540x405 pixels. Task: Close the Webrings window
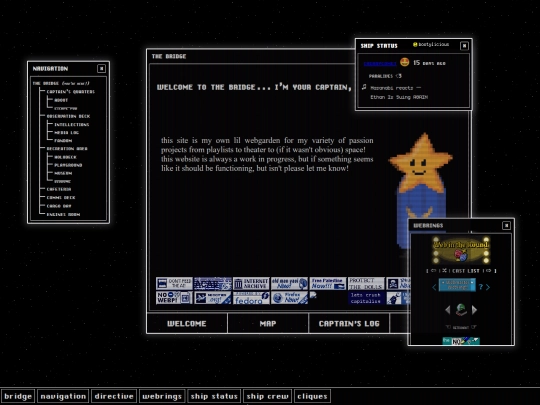click(x=506, y=225)
